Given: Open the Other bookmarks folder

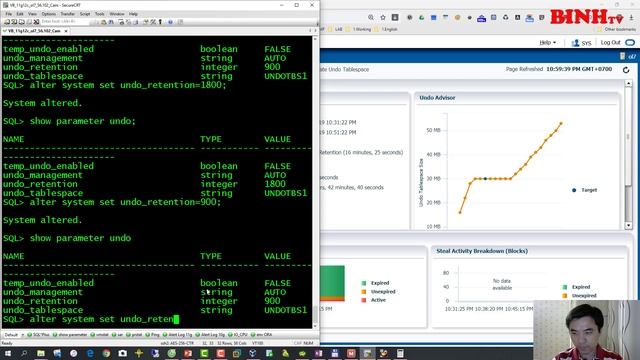Looking at the screenshot, I should 617,29.
